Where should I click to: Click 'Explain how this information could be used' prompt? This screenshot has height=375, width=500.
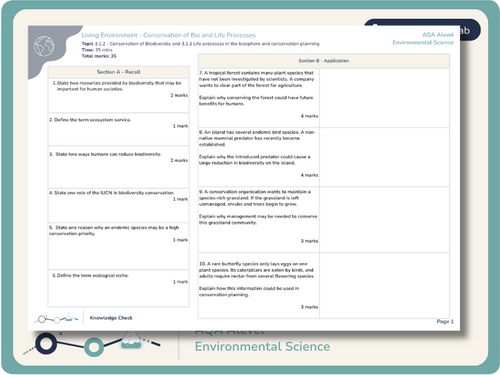pyautogui.click(x=249, y=291)
